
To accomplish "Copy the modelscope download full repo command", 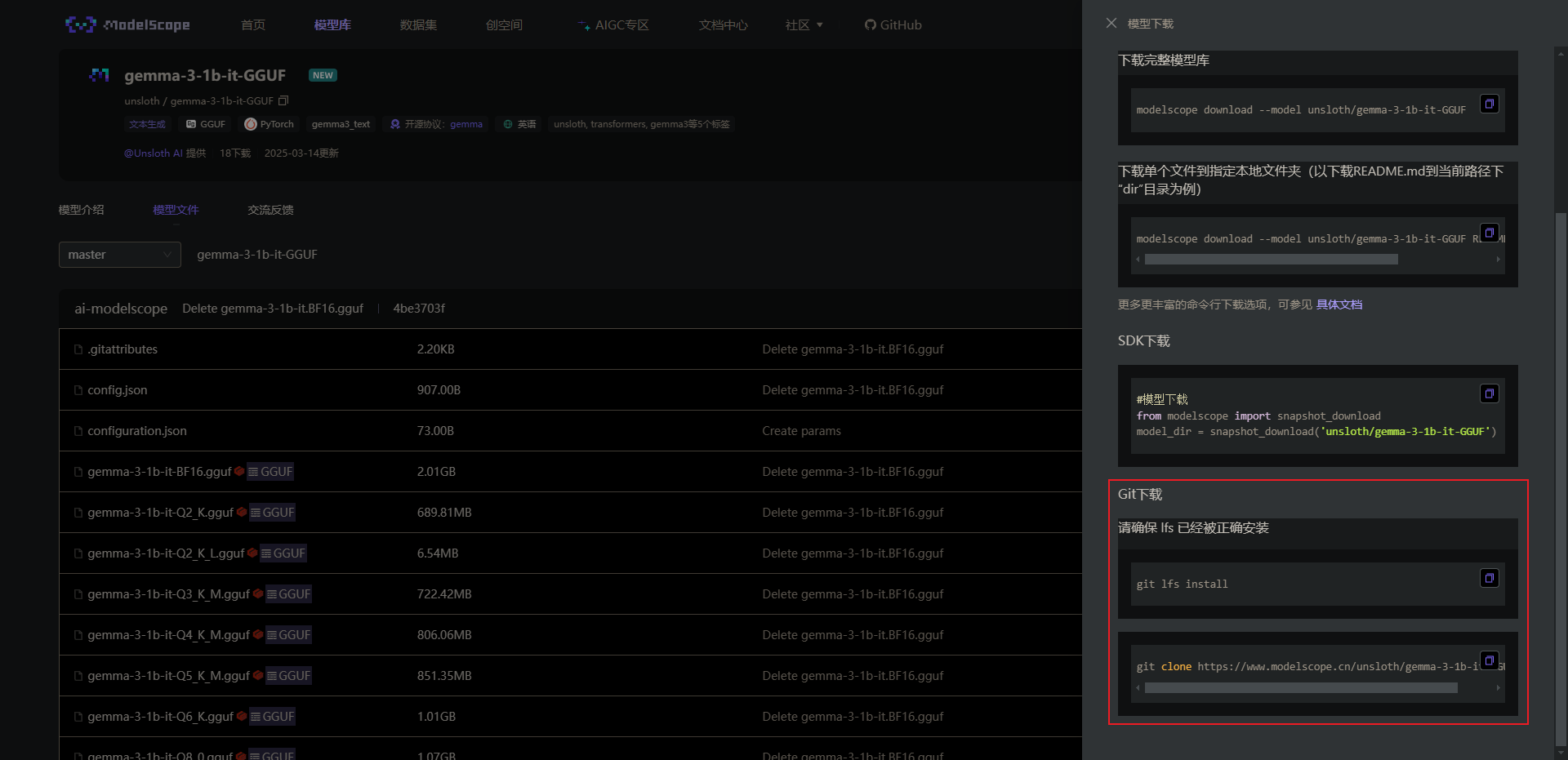I will point(1490,104).
